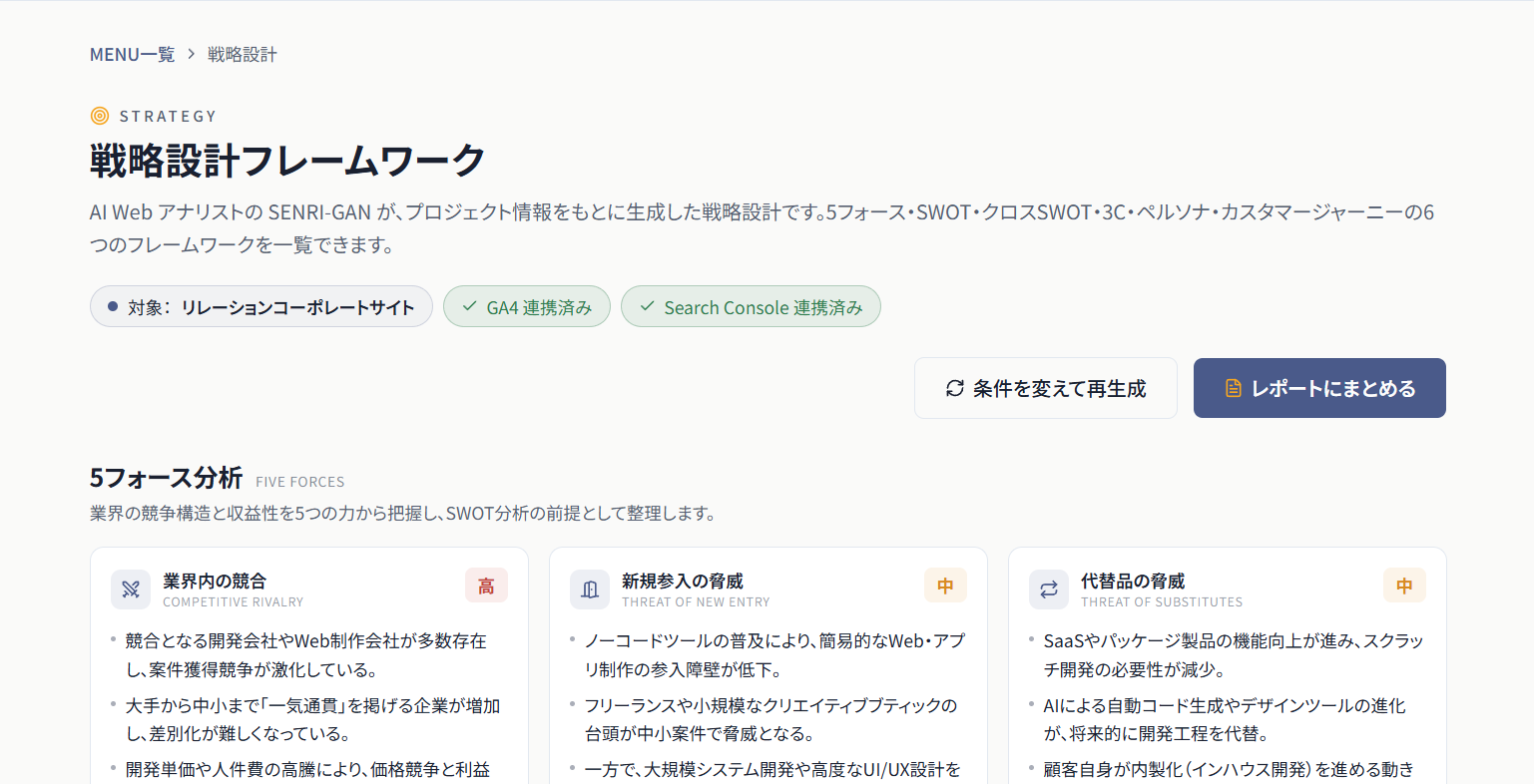Click the crossed swords competitive rivalry icon
Screen dimensions: 1534x784
point(131,589)
